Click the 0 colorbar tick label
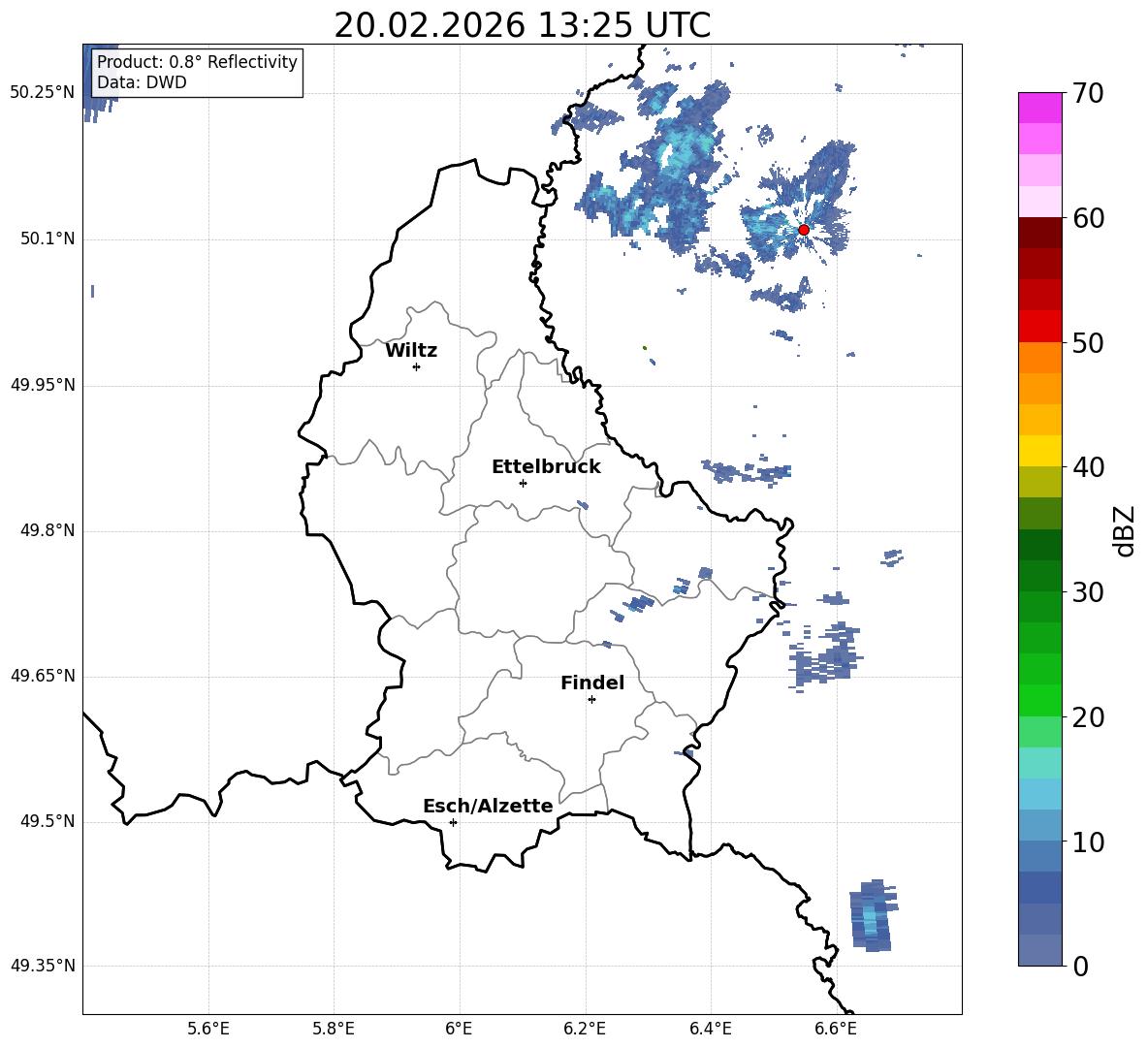 [x=1080, y=966]
